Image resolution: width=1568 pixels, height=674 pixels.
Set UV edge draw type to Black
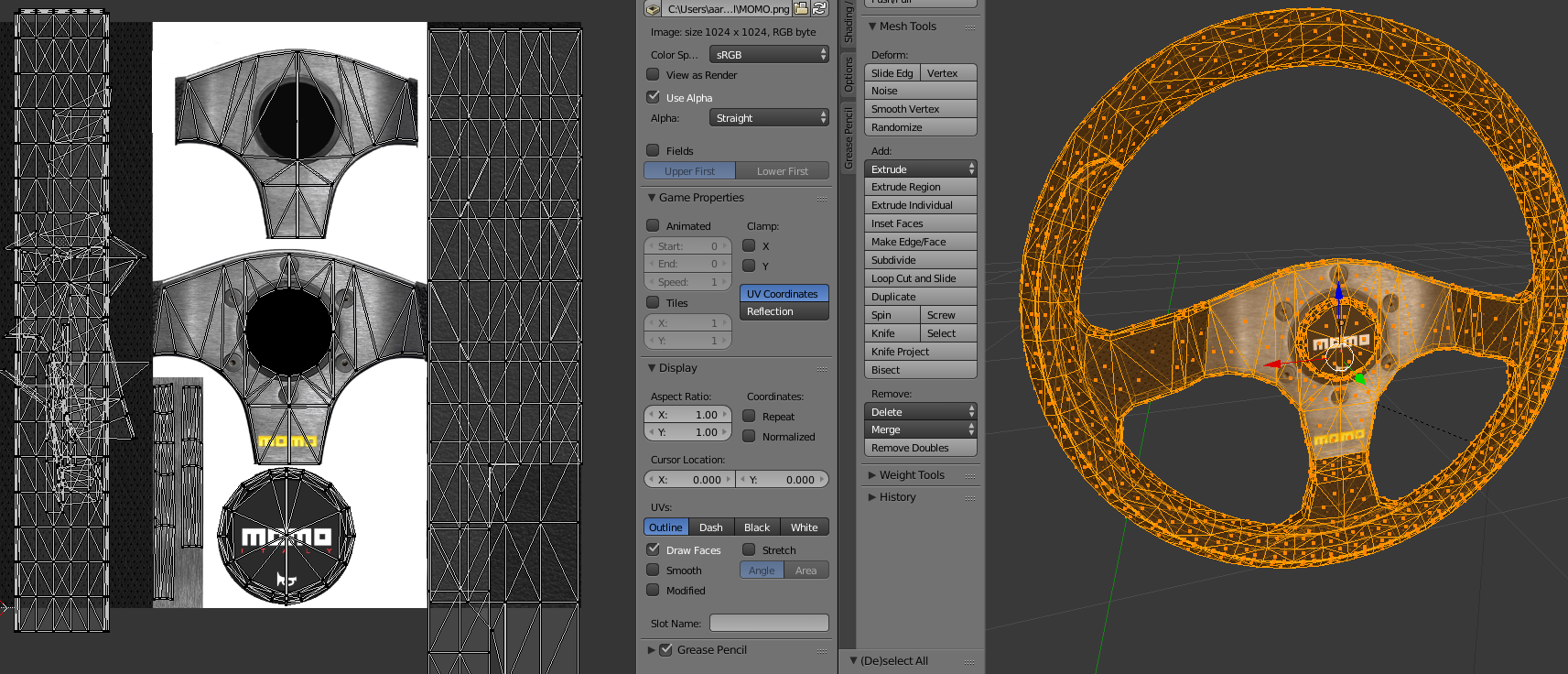(x=757, y=527)
